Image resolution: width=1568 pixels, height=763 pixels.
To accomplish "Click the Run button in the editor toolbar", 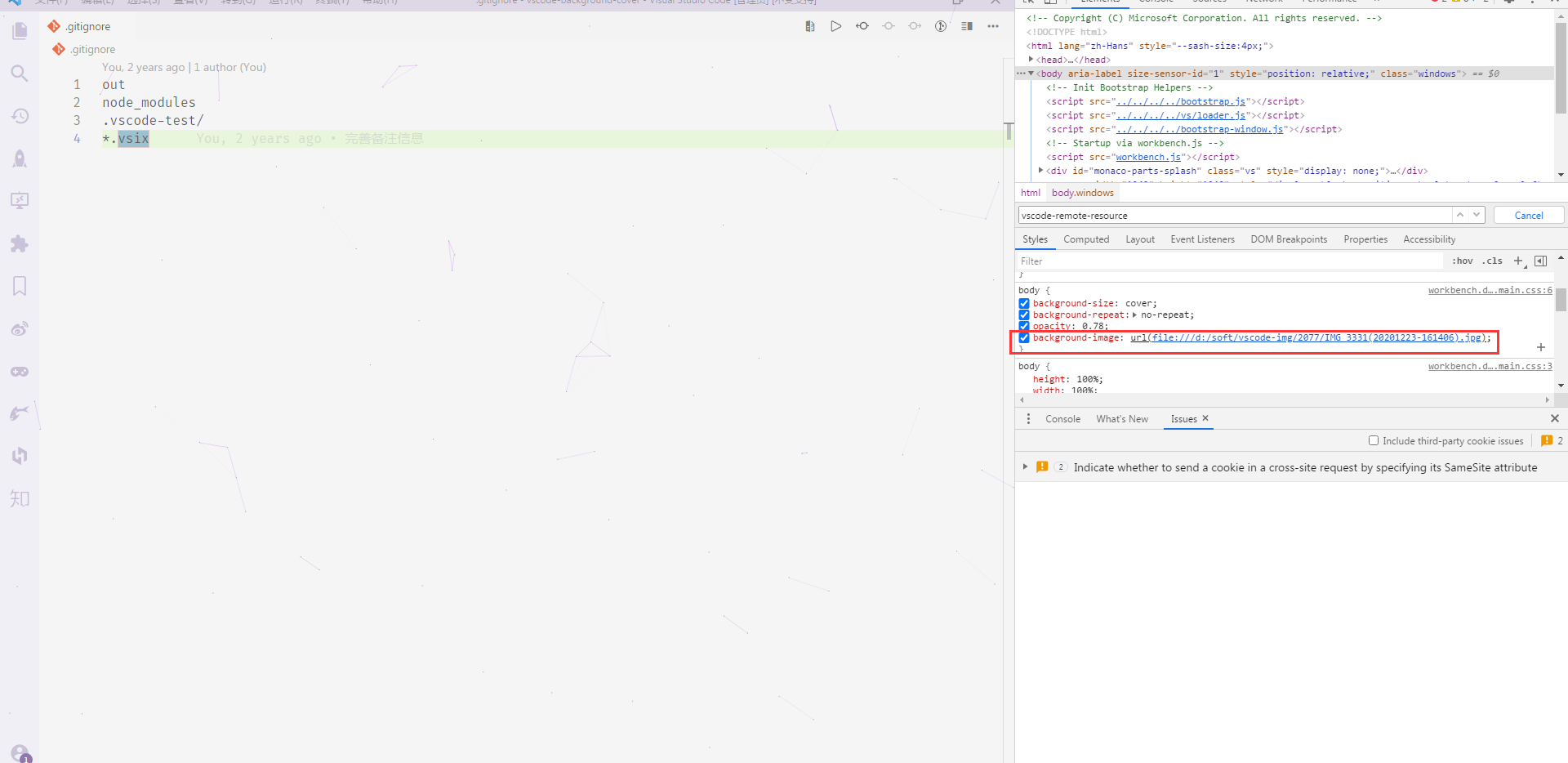I will [x=835, y=25].
